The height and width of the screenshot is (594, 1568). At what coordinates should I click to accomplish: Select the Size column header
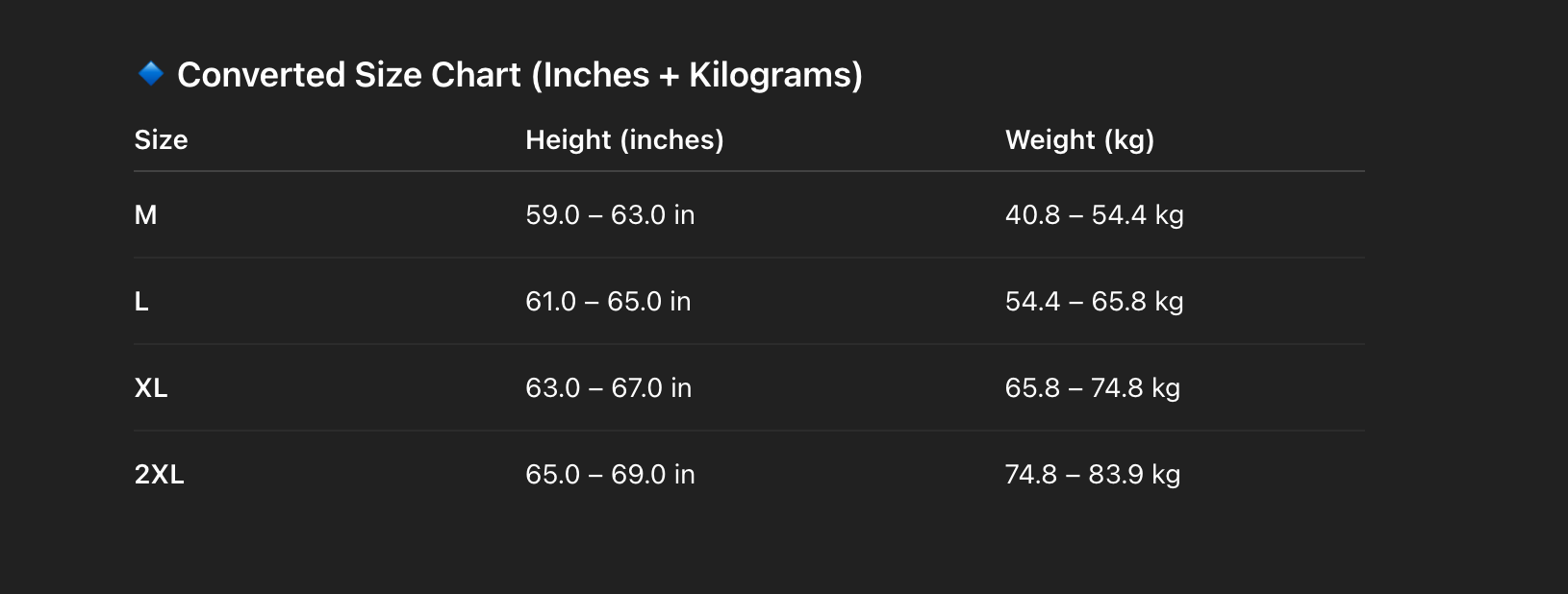[x=161, y=140]
